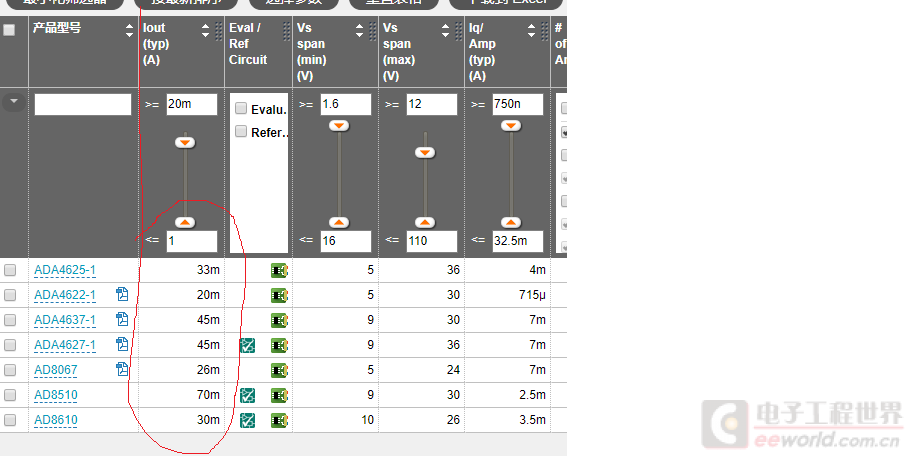Click the Vs span (max) >= field showing 12
Viewport: 910px width, 456px height.
432,104
